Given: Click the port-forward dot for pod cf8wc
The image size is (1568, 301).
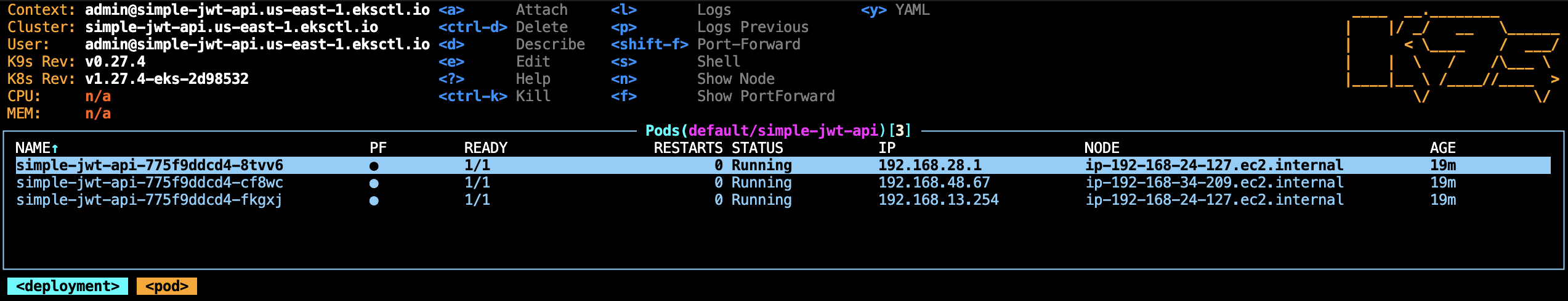Looking at the screenshot, I should pos(374,183).
